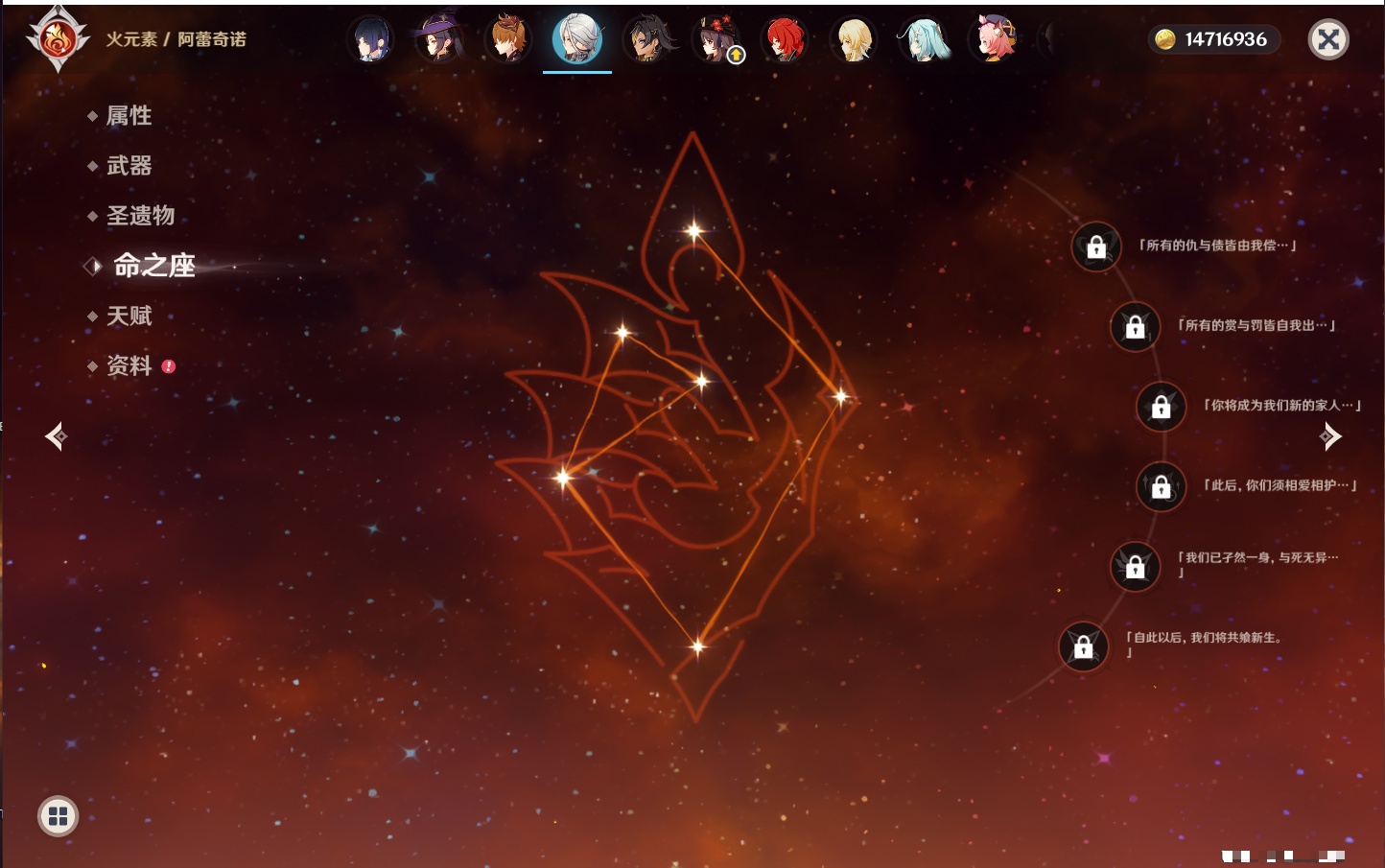Select the pink-haired character portrait
This screenshot has width=1385, height=868.
994,39
